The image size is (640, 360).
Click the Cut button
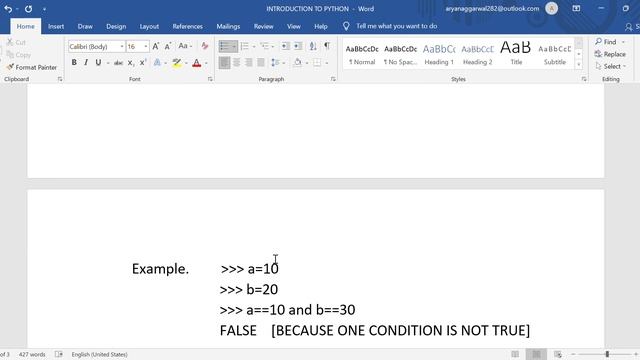click(16, 42)
